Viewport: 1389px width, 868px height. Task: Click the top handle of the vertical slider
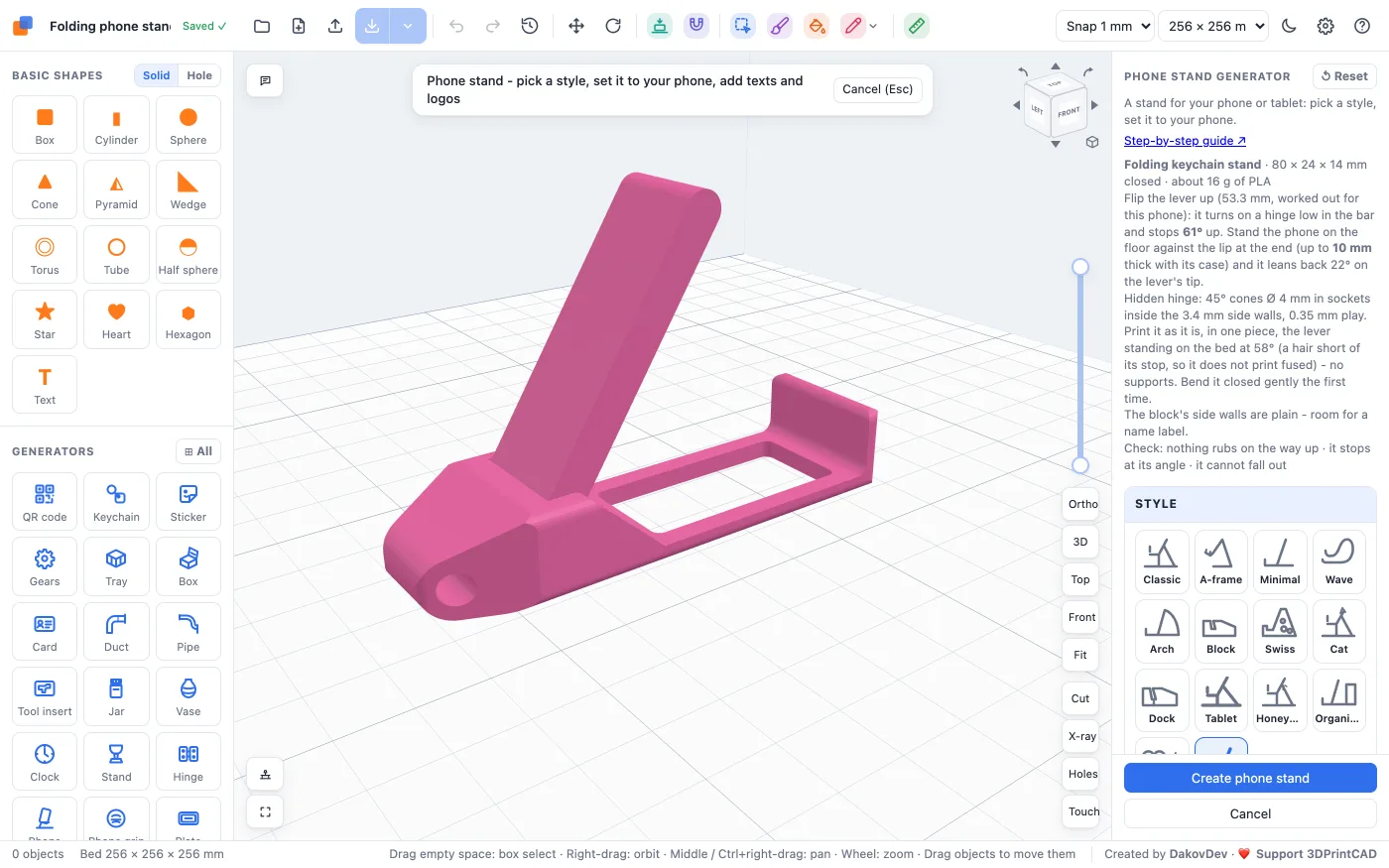[1080, 267]
